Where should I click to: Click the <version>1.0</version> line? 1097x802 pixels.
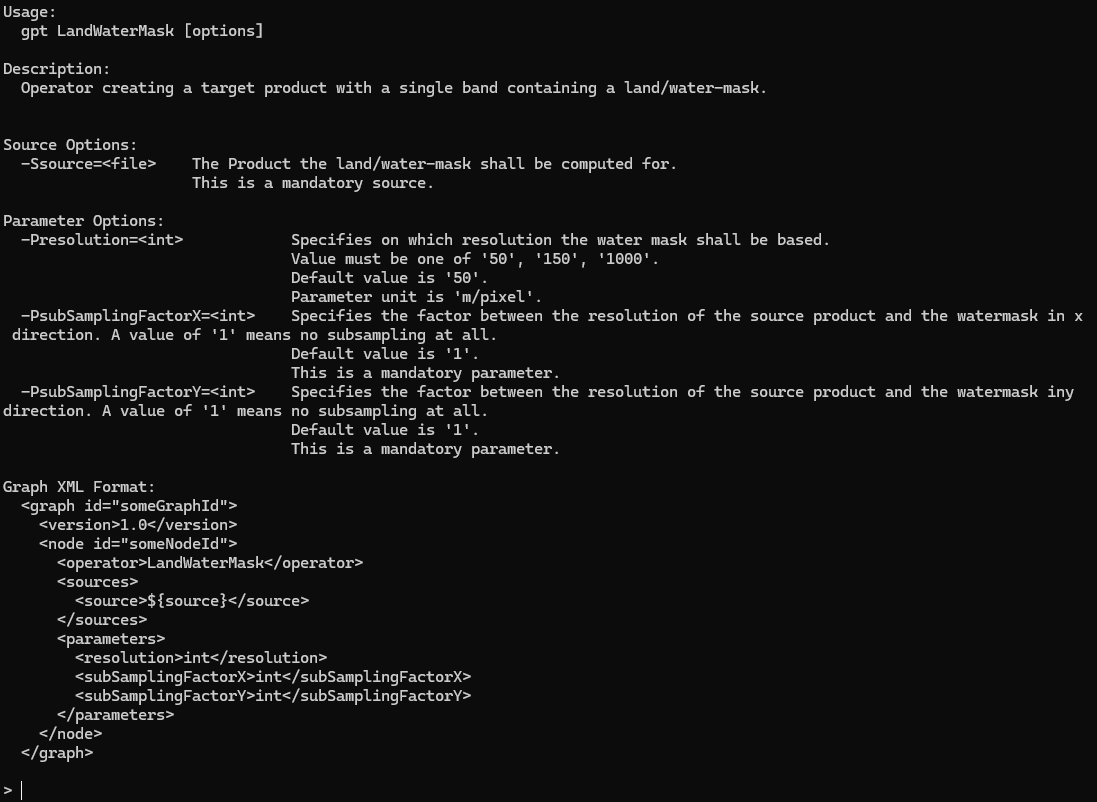point(139,525)
